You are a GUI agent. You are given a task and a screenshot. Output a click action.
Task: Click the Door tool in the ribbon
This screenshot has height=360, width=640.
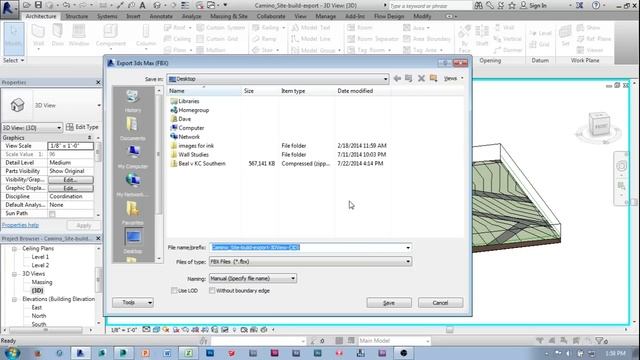pyautogui.click(x=58, y=35)
